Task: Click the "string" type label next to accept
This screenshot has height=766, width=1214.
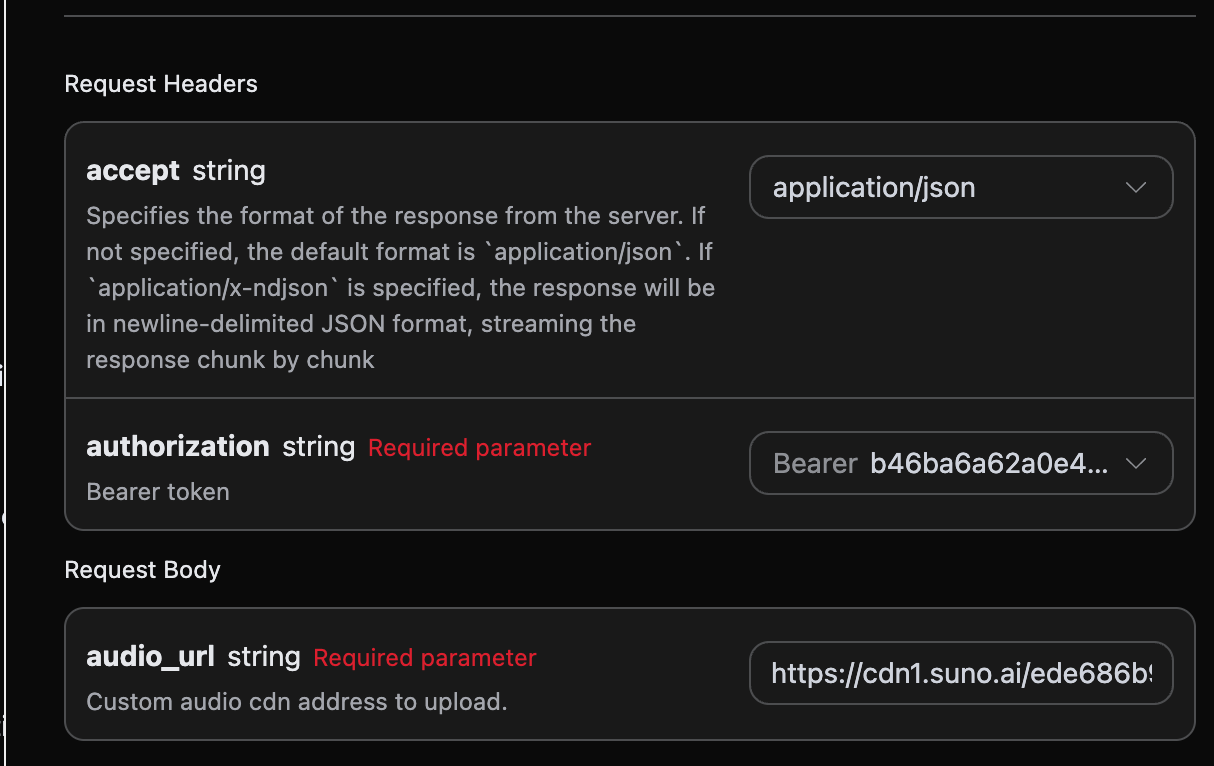Action: tap(229, 171)
